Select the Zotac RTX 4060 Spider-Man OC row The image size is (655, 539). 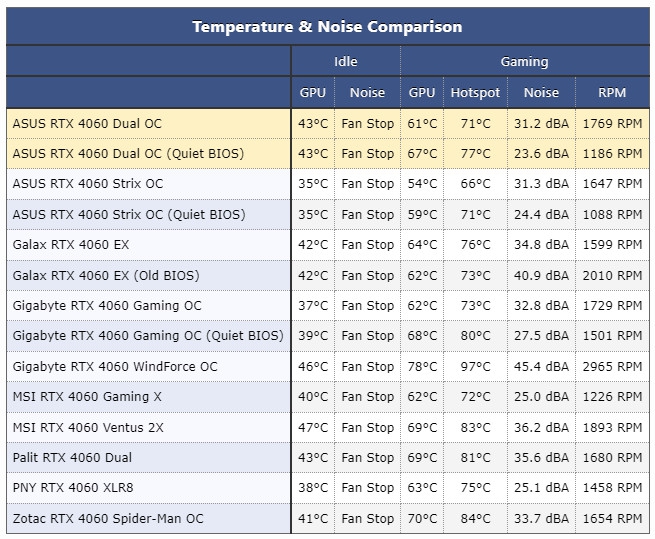point(108,519)
